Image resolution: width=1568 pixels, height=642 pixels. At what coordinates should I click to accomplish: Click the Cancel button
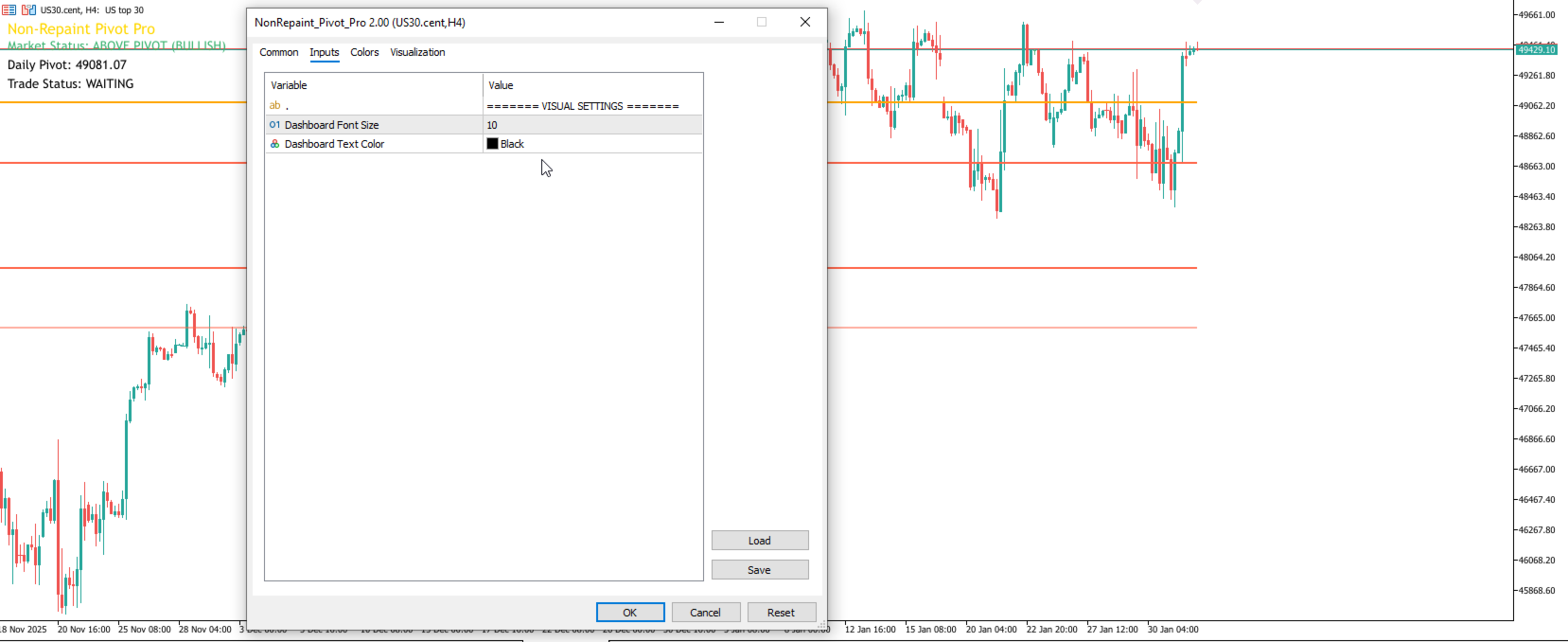(x=706, y=613)
